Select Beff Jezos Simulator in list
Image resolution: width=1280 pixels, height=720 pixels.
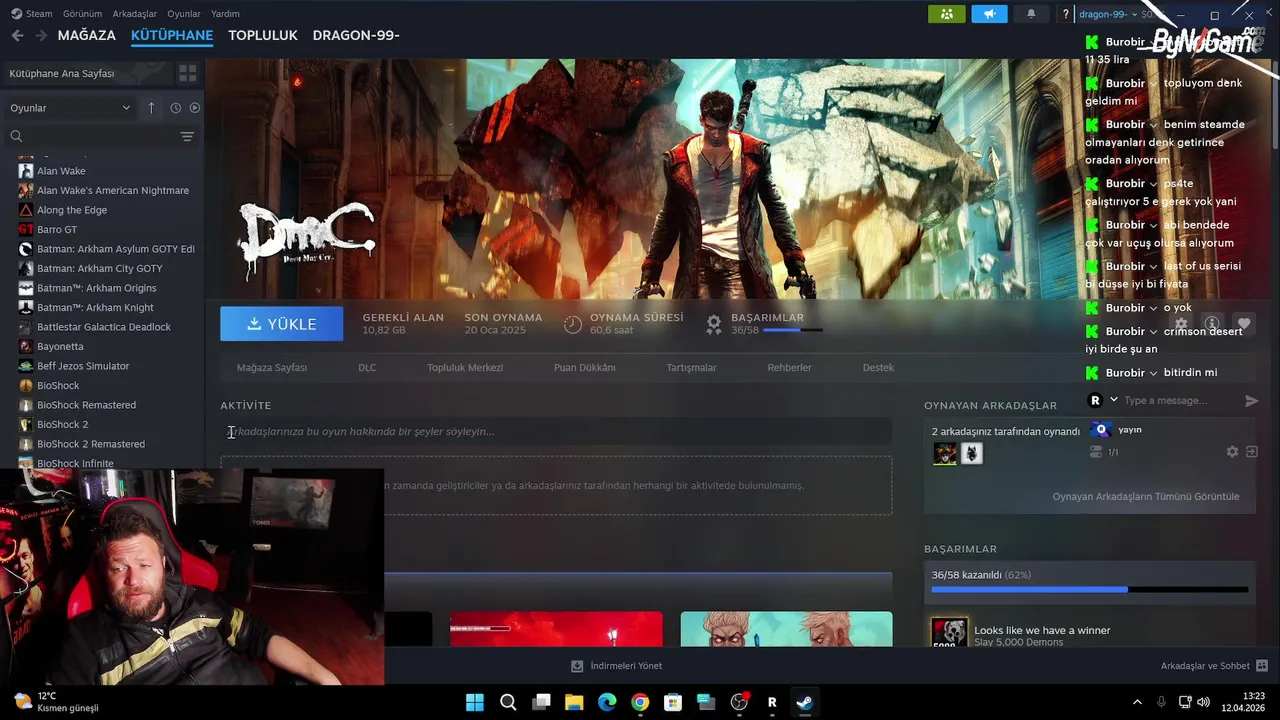pos(83,366)
